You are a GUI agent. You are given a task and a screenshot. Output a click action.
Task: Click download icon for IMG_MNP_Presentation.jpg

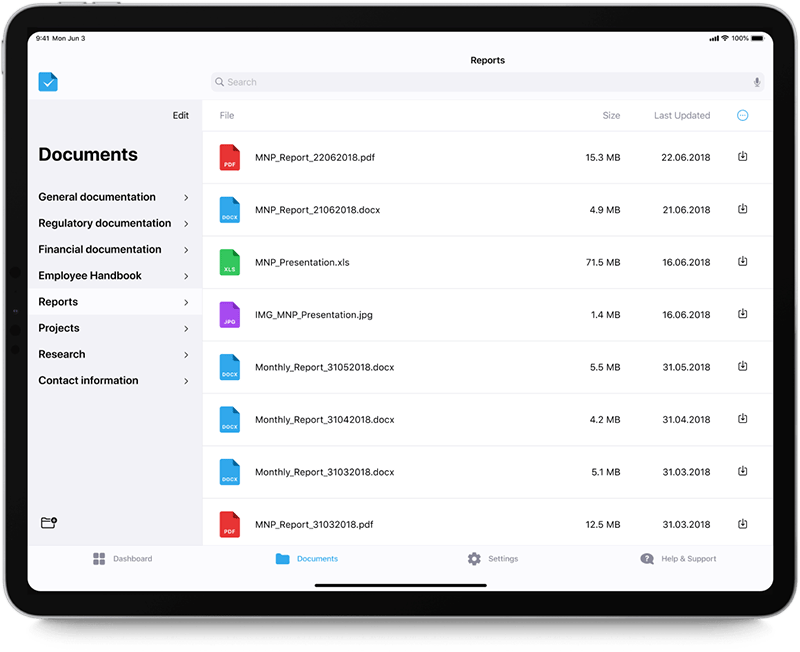click(x=742, y=313)
